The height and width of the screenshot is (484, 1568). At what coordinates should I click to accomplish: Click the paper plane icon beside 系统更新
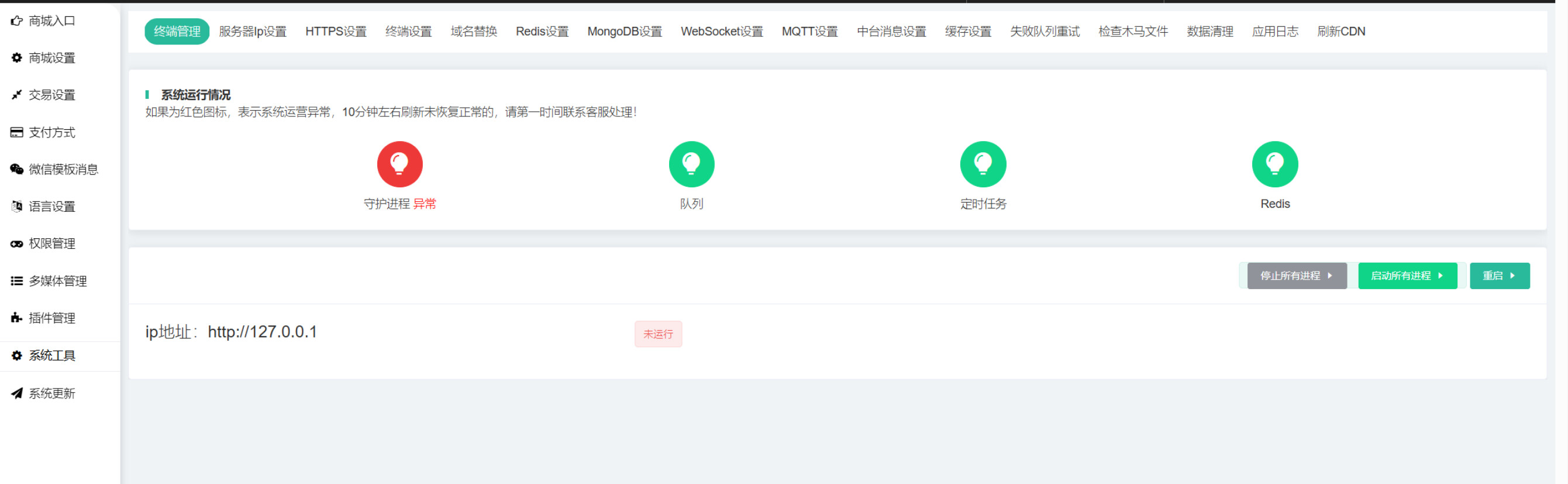pos(17,393)
